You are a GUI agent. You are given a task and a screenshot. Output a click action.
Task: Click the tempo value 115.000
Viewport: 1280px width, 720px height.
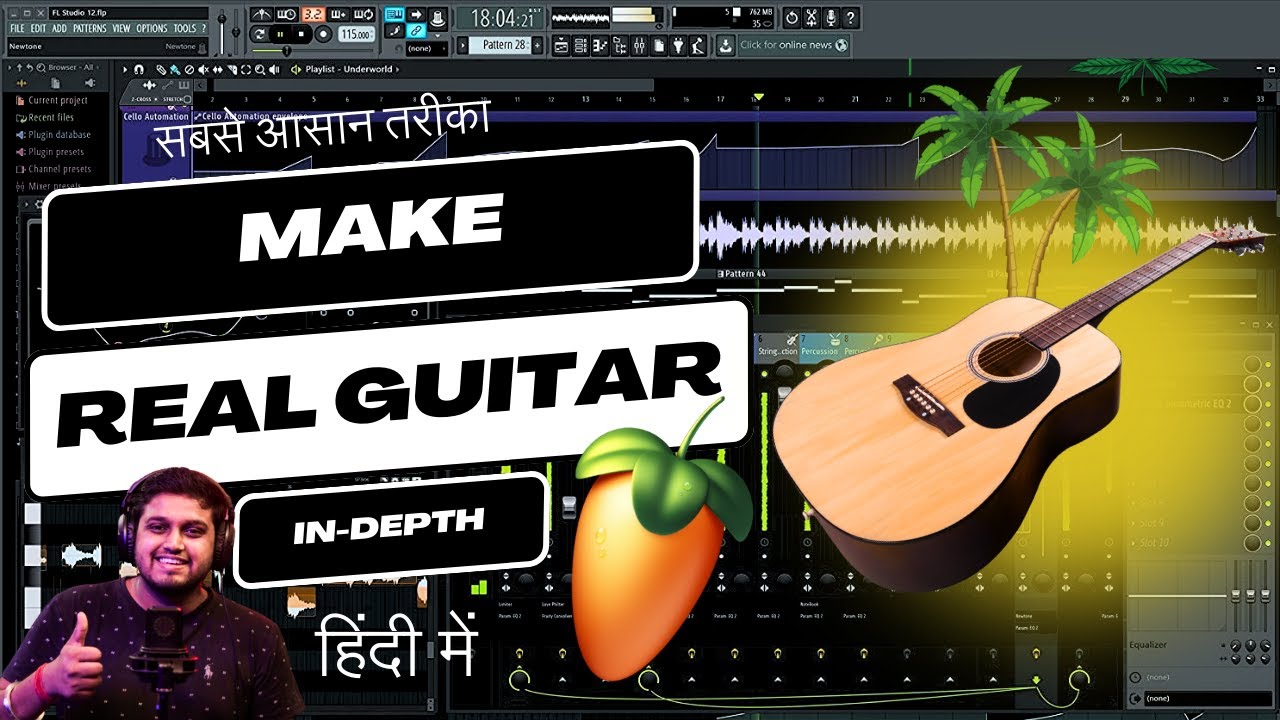(356, 34)
